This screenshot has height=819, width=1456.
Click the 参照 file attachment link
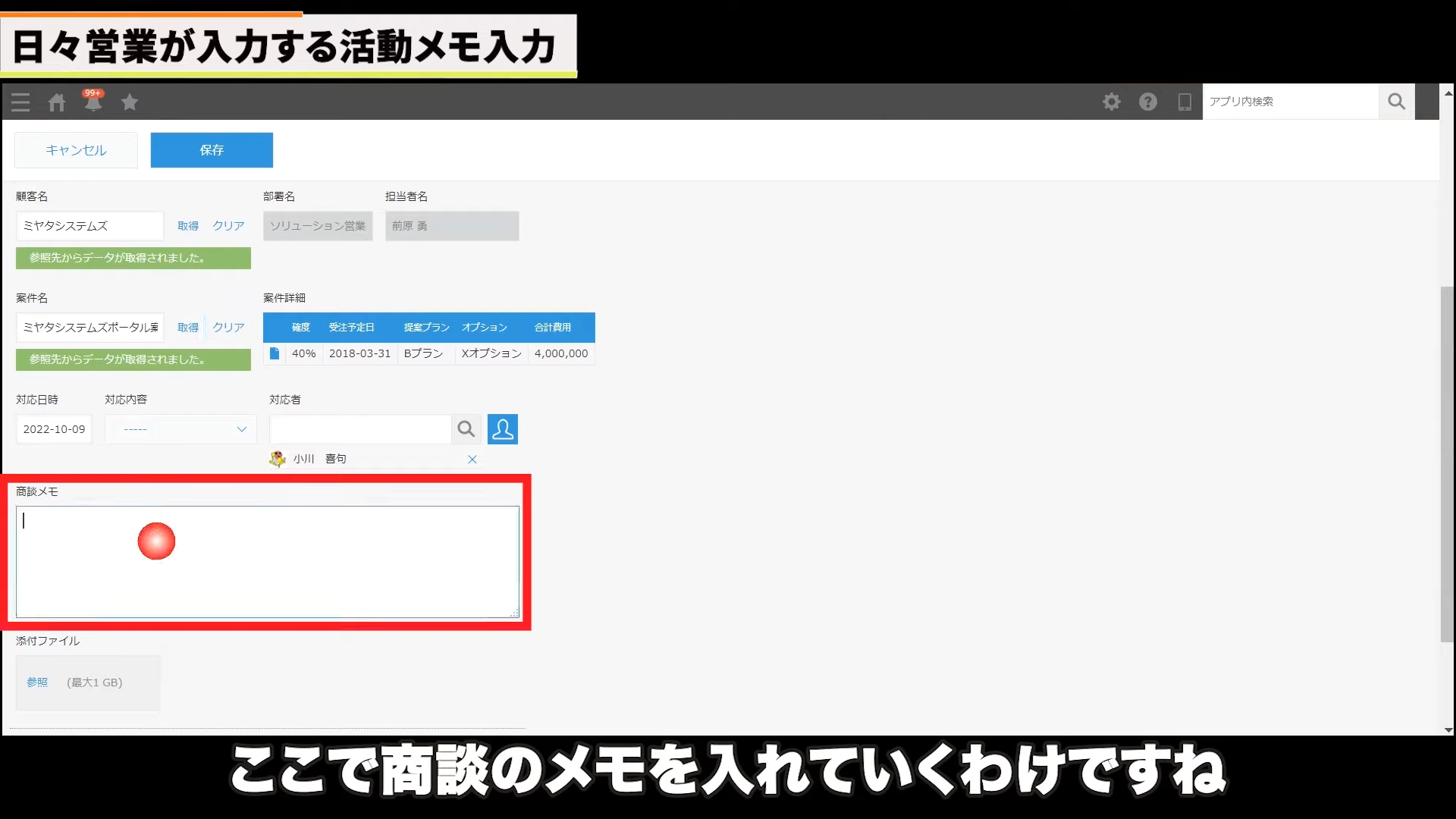coord(37,682)
